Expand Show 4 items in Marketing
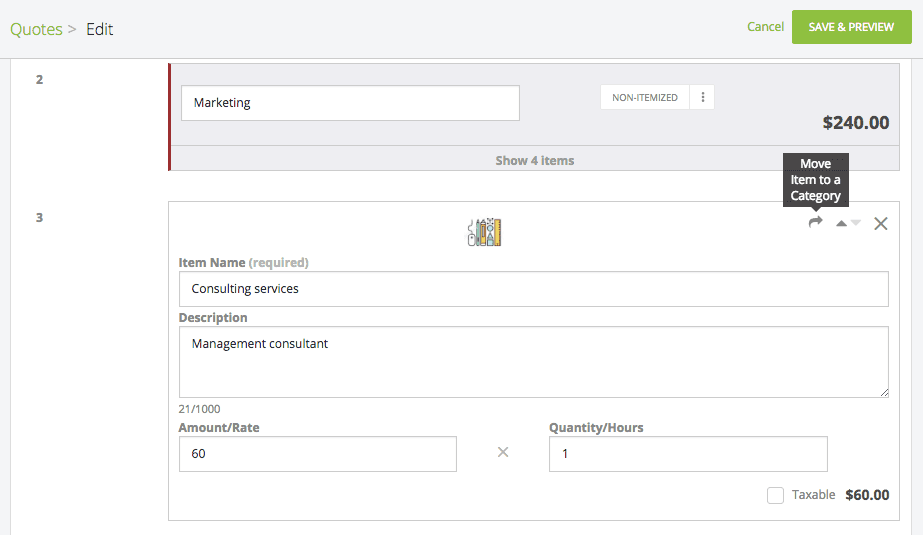Viewport: 923px width, 535px height. coord(534,160)
